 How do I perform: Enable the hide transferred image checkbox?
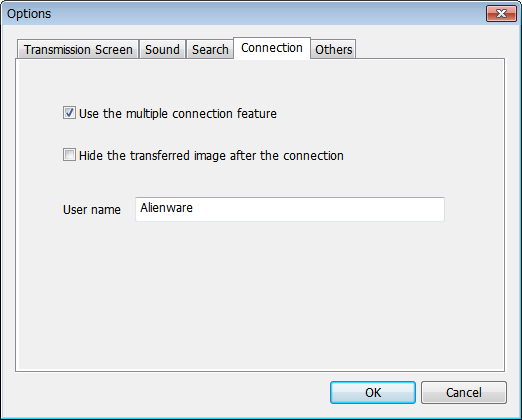click(x=69, y=155)
